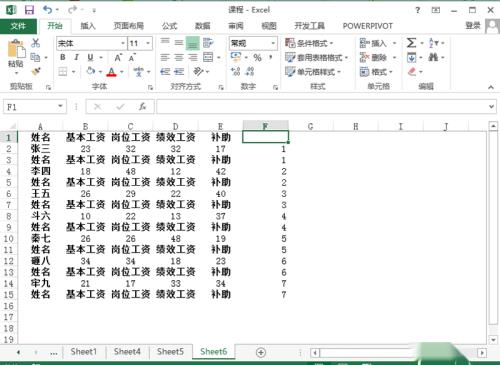Open the font name dropdown
The image size is (500, 365).
(x=123, y=43)
